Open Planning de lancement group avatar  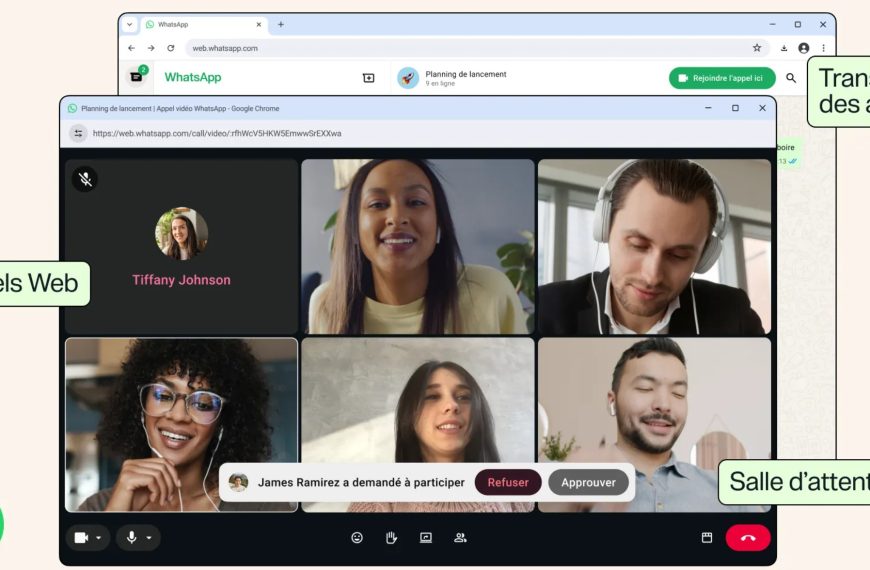point(408,78)
